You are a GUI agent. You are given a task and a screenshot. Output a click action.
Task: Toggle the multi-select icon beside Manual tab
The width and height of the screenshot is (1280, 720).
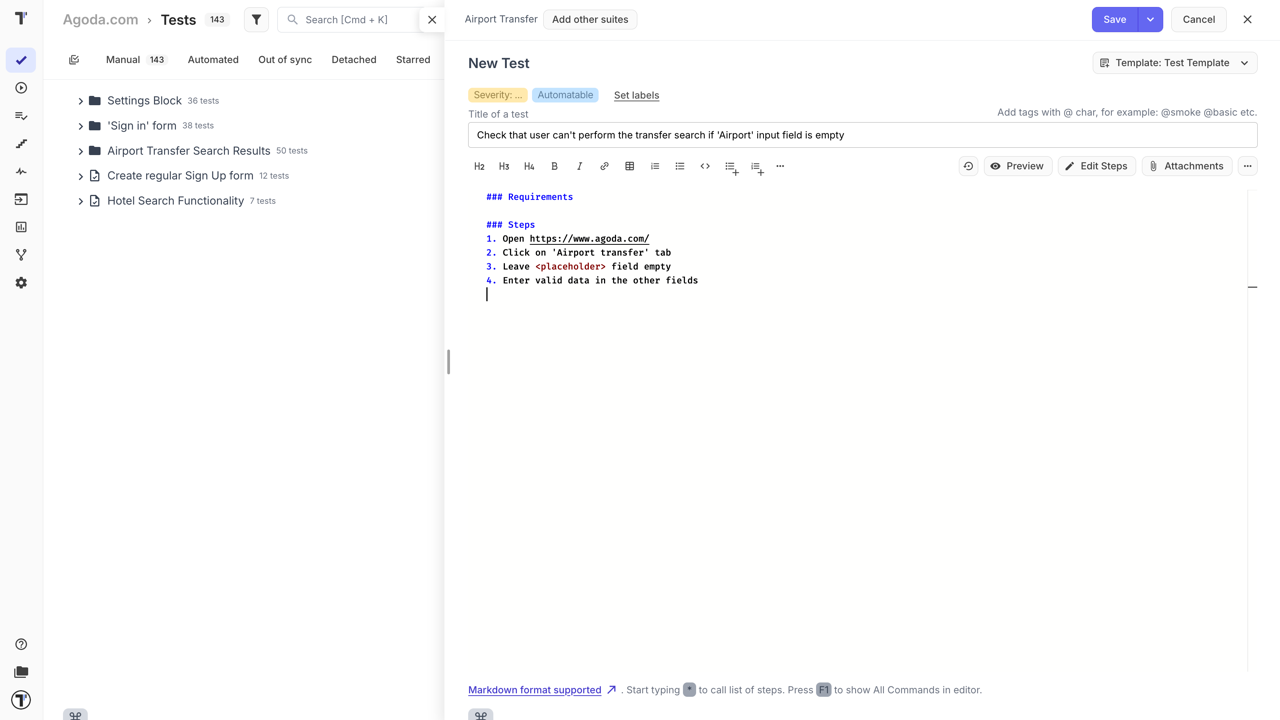click(x=74, y=60)
